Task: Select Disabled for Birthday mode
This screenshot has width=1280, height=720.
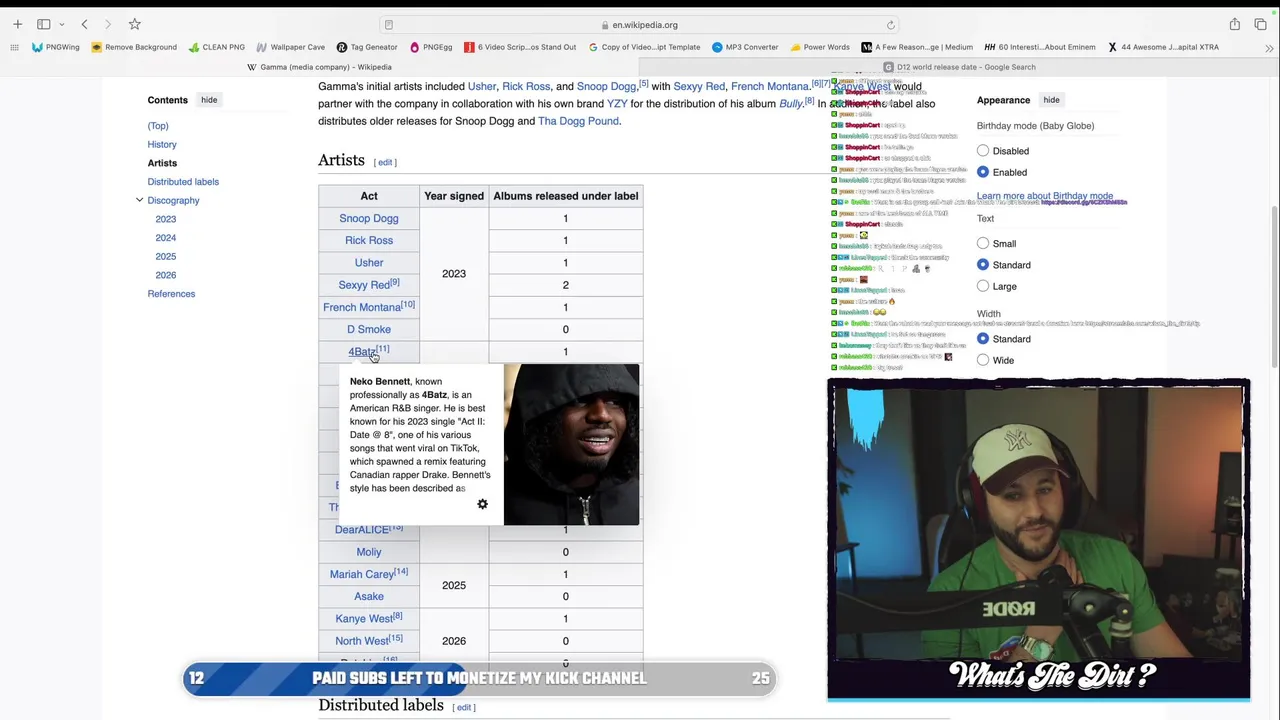Action: (x=983, y=151)
